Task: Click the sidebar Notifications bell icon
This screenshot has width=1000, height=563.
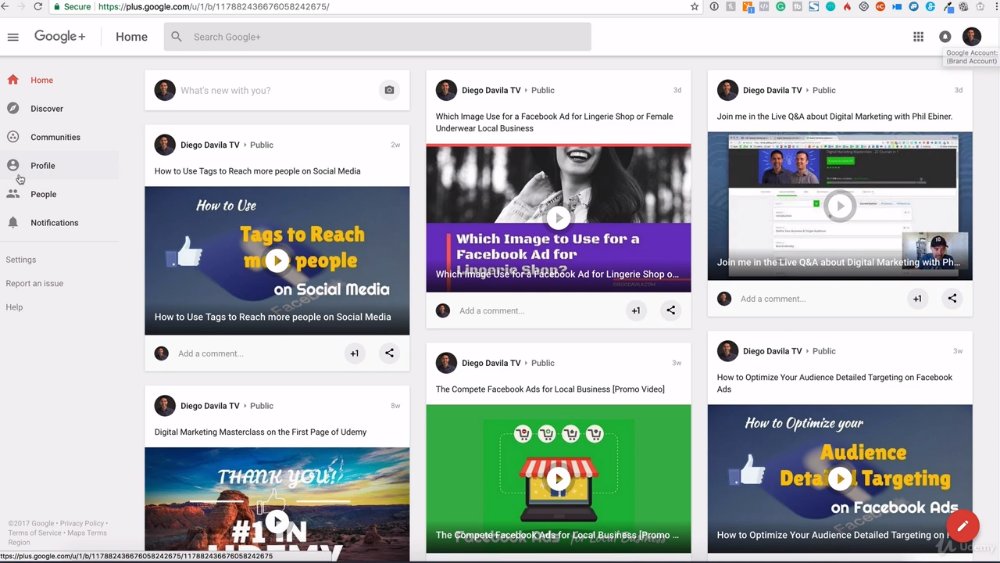Action: click(x=13, y=223)
